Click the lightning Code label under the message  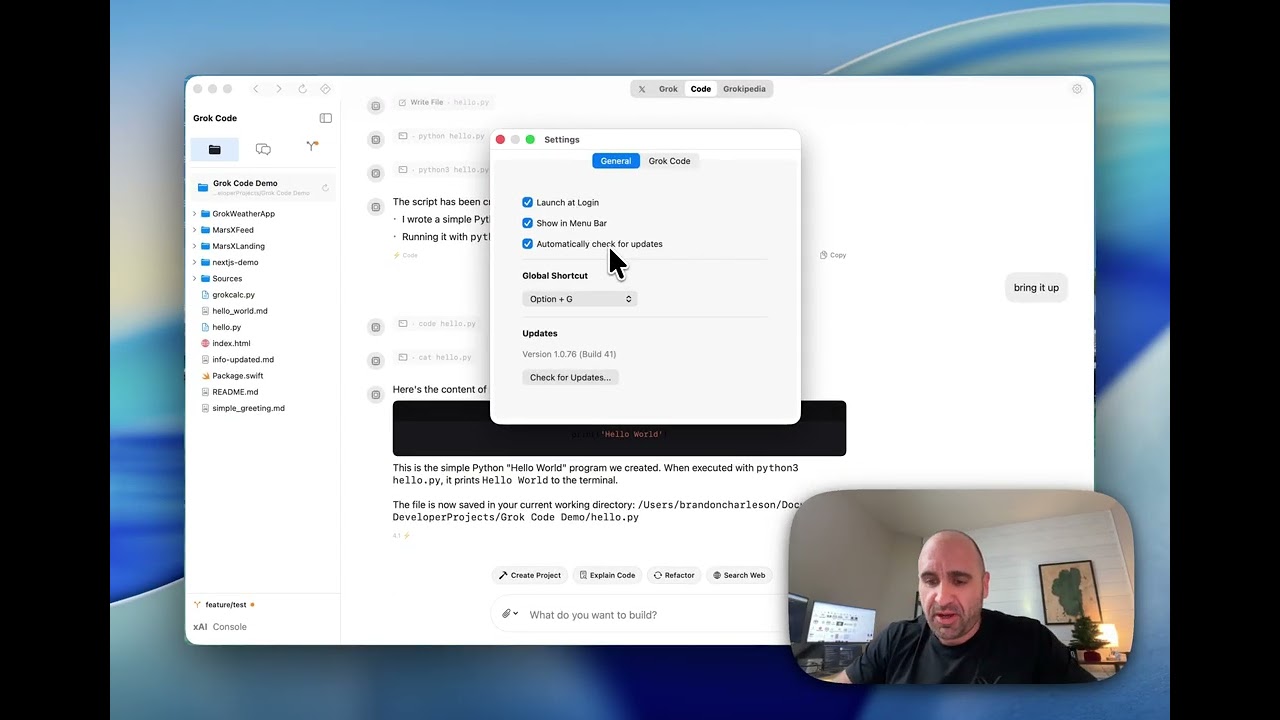pyautogui.click(x=406, y=255)
